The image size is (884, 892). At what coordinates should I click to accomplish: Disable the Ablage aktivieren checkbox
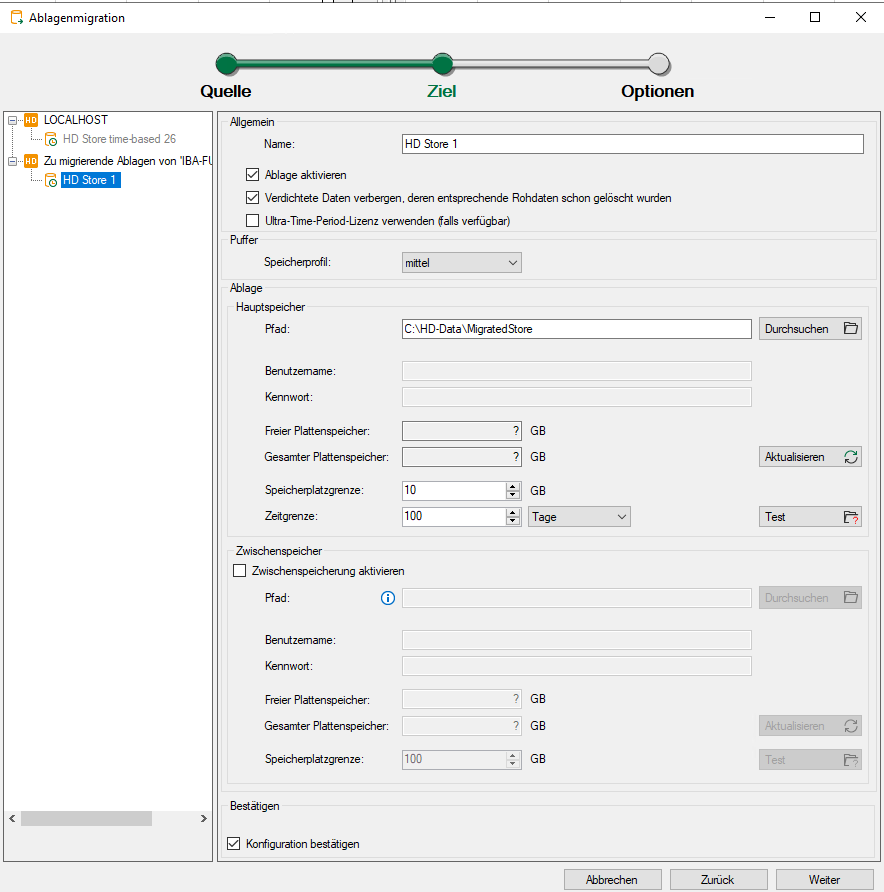coord(252,175)
